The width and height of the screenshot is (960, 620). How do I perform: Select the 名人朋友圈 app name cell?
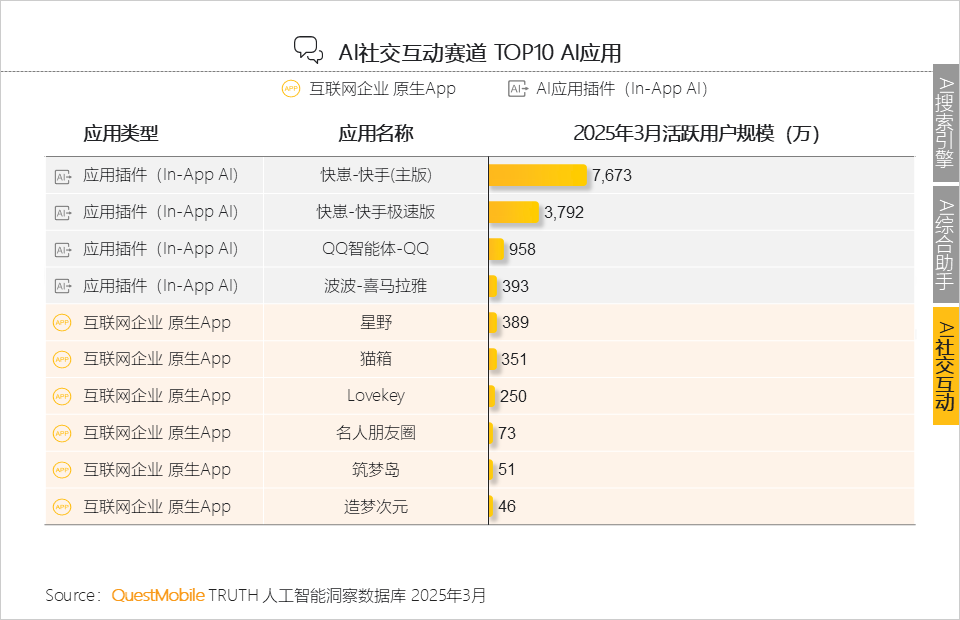click(376, 433)
